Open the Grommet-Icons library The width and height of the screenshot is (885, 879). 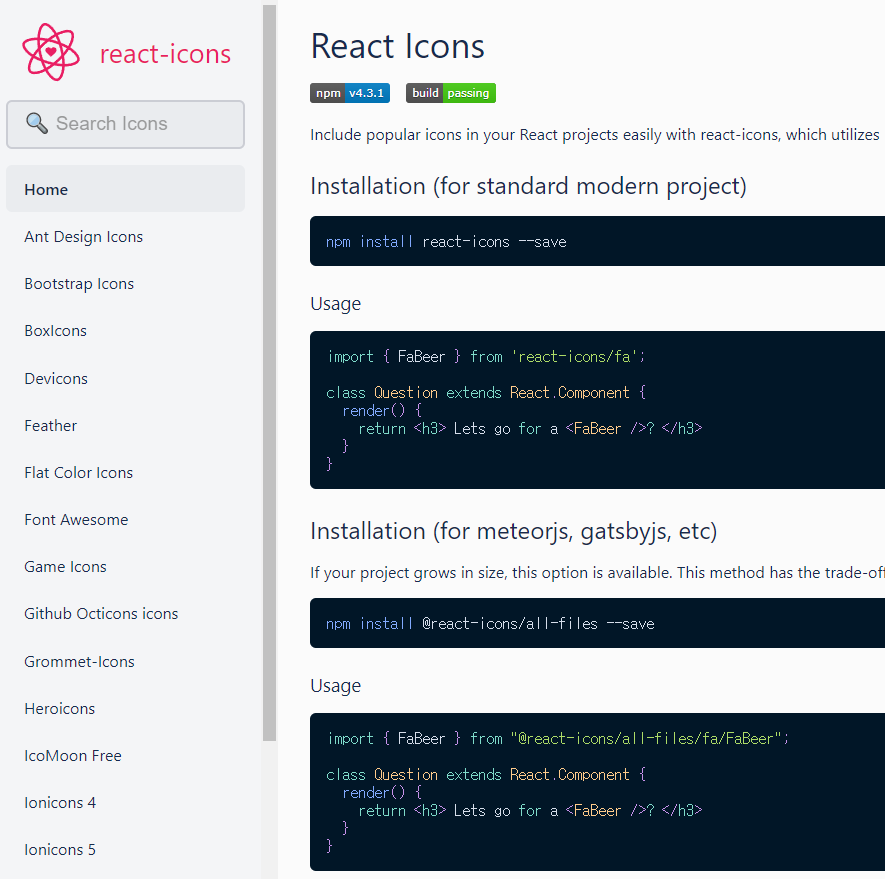(79, 661)
